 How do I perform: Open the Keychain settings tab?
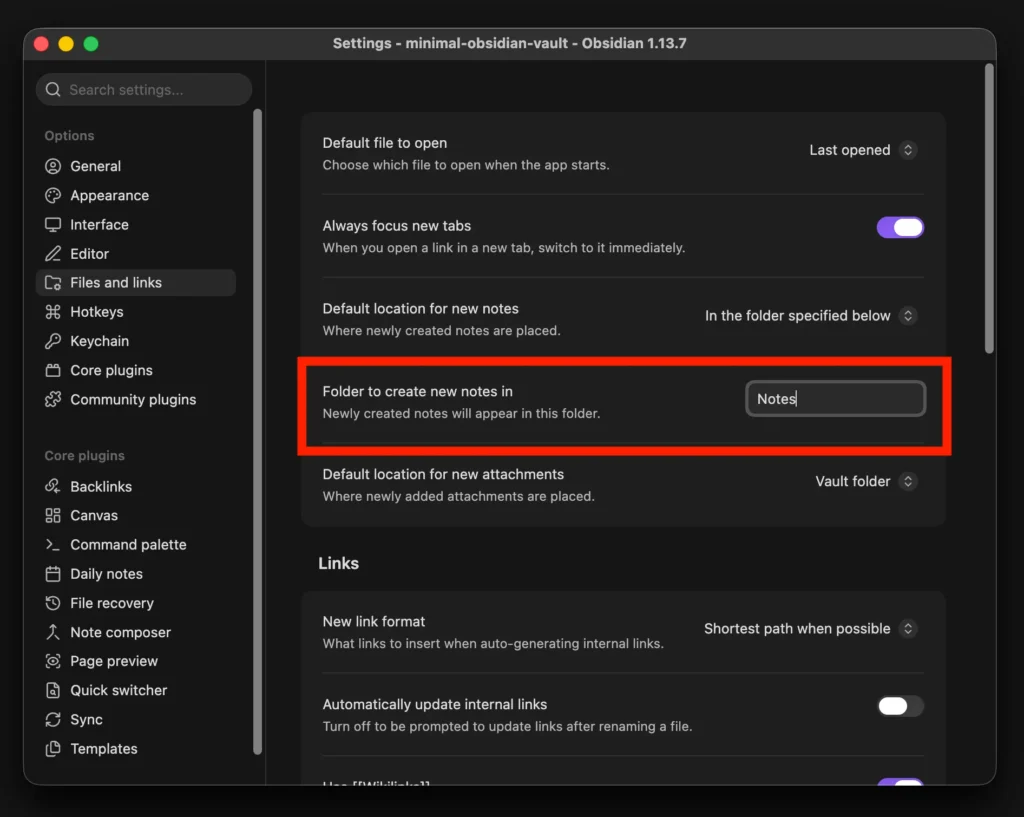point(136,341)
